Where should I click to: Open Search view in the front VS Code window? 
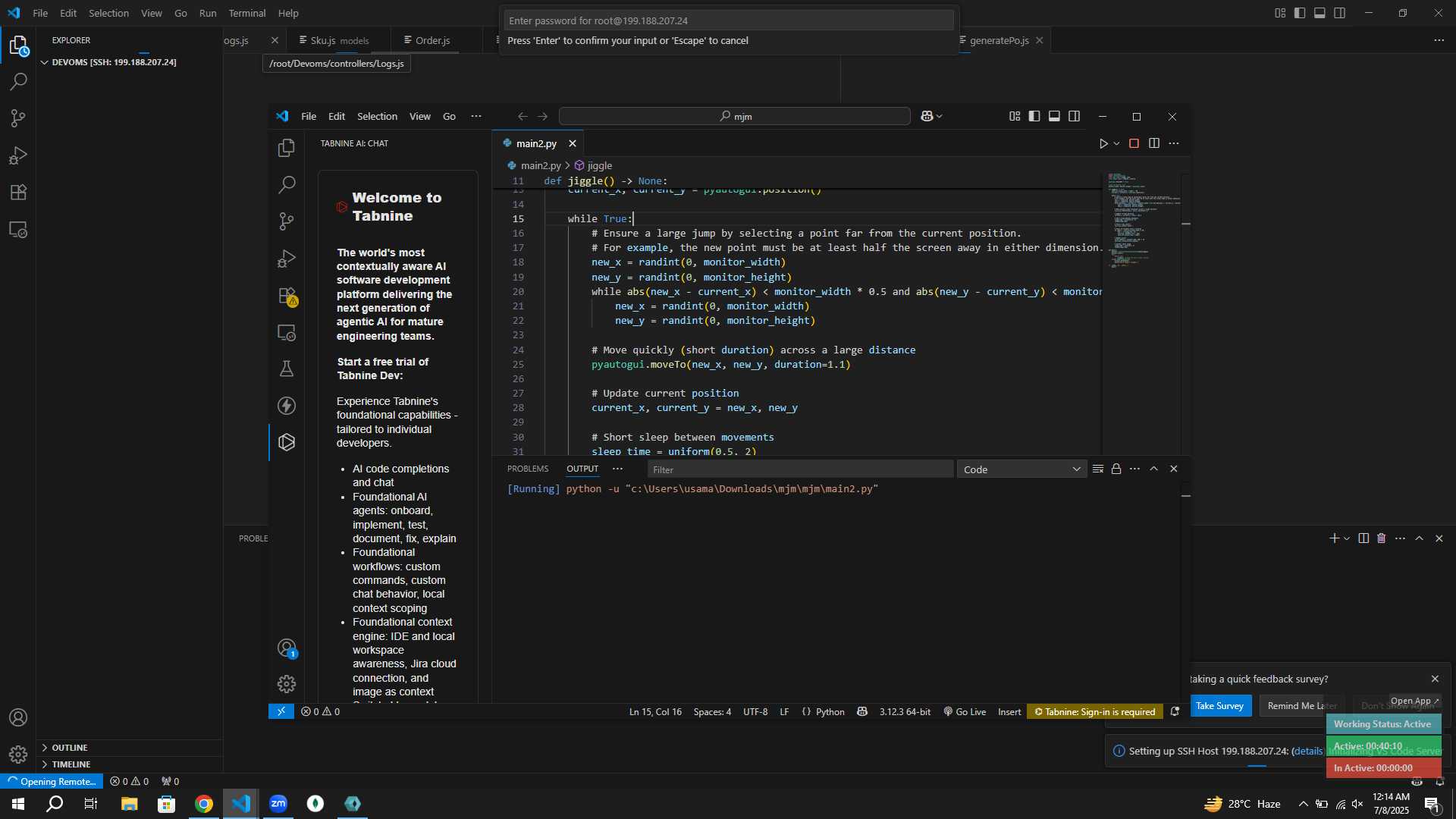[287, 184]
